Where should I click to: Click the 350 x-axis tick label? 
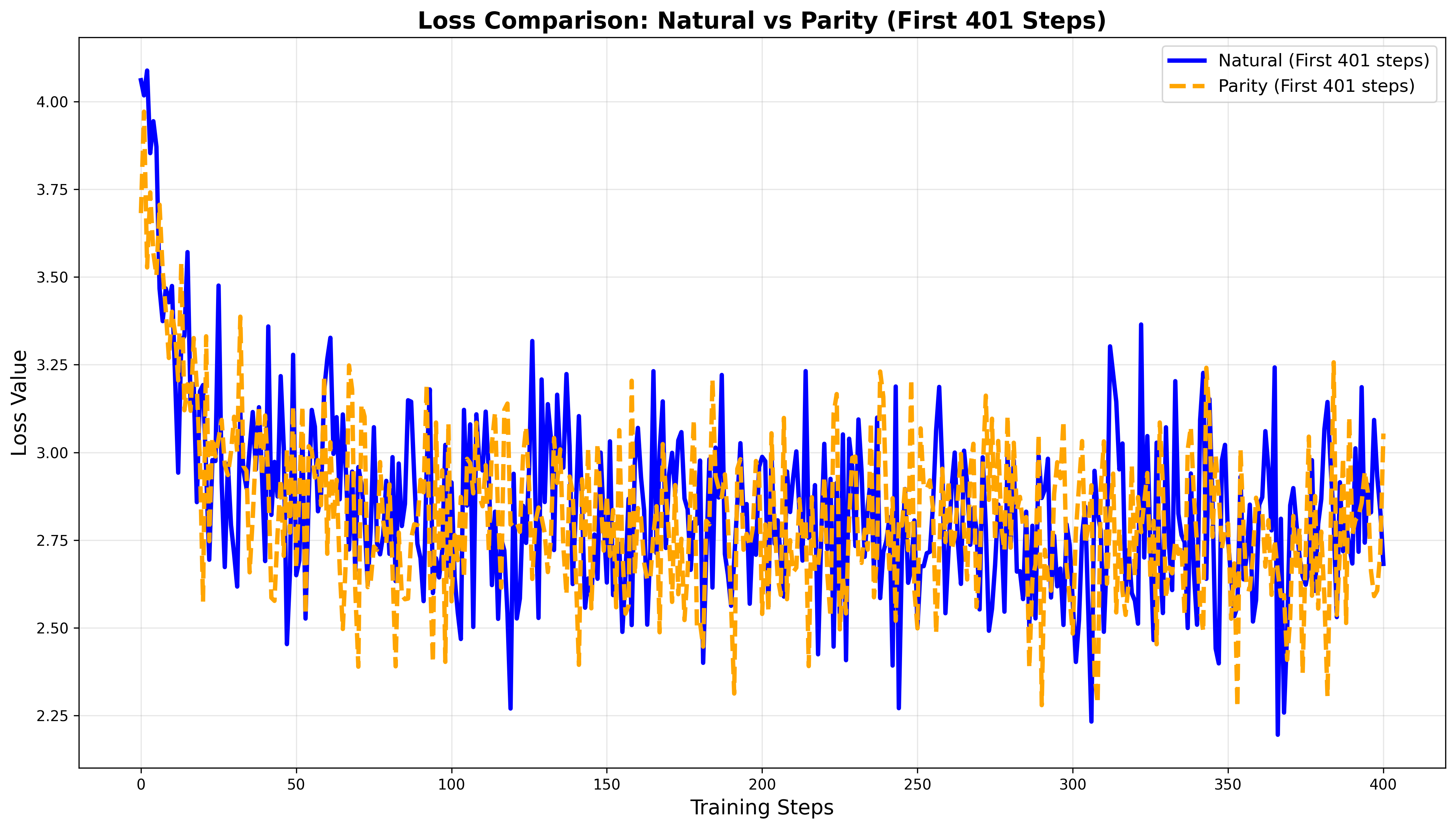coord(1228,785)
